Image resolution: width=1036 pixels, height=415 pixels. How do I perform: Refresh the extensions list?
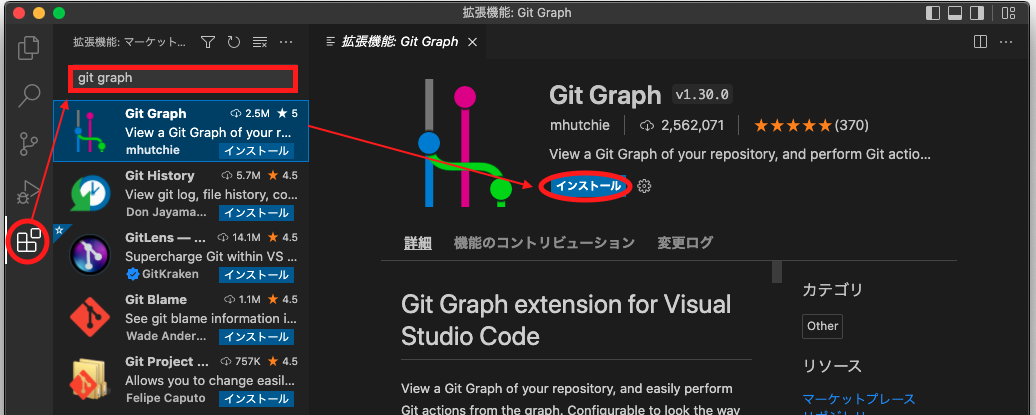click(234, 42)
